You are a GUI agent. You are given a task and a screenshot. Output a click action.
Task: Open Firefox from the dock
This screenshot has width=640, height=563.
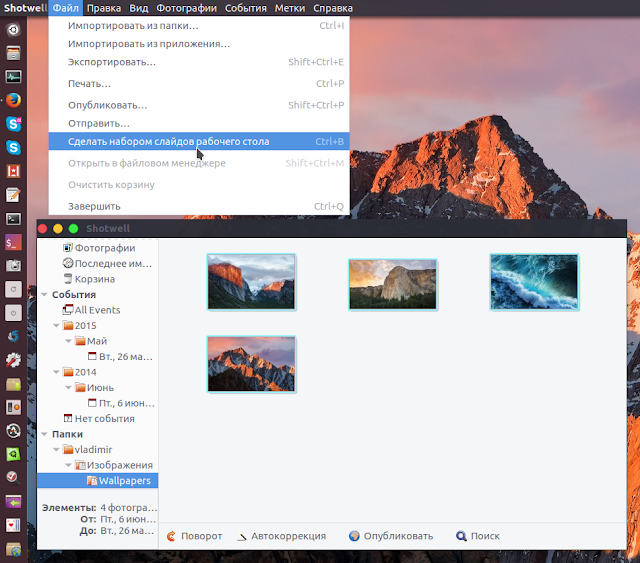click(x=13, y=100)
